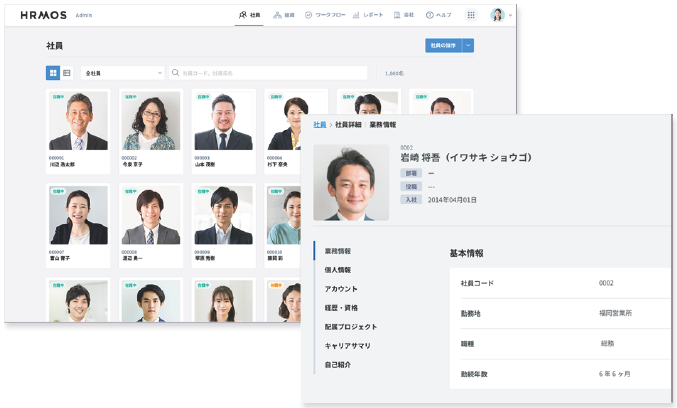
Task: Select the 社員 tab in top navigation
Action: pos(249,15)
